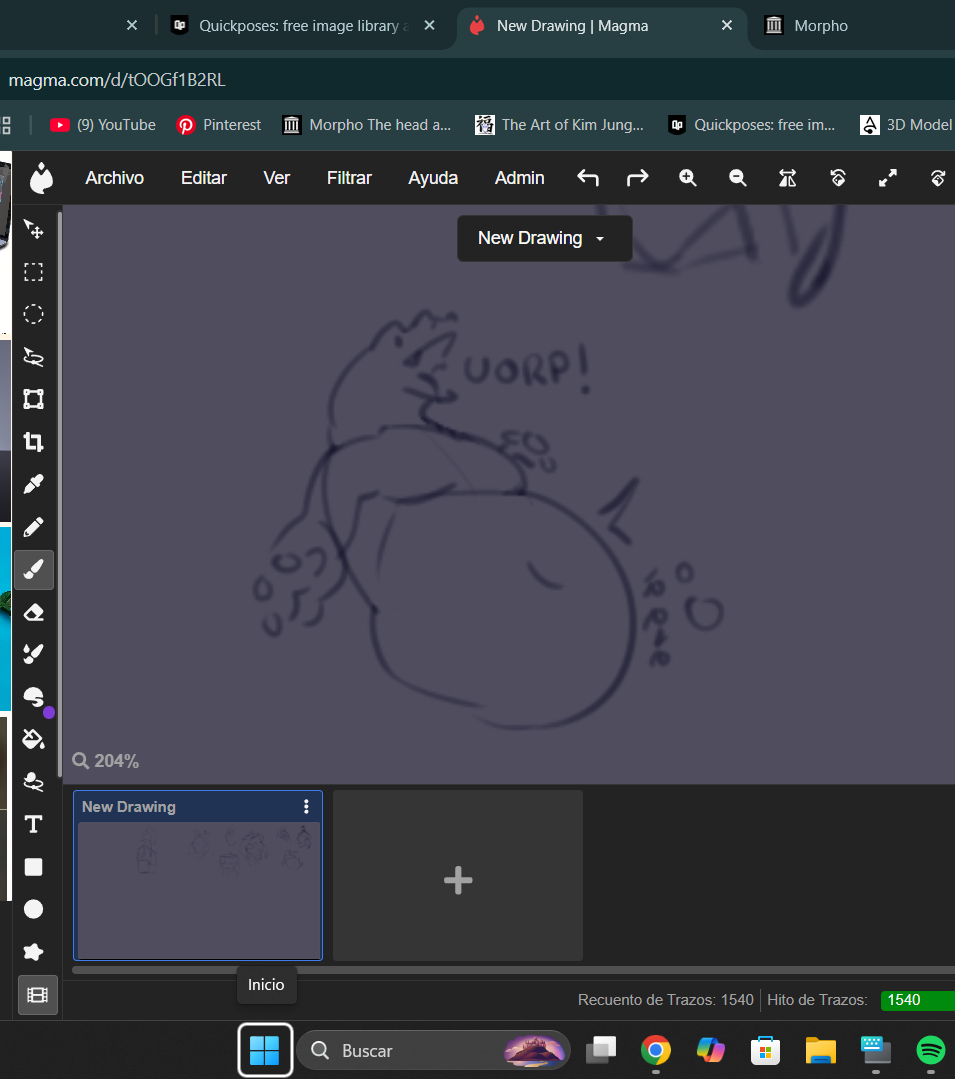Select the Eraser tool
This screenshot has height=1079, width=955.
(33, 611)
